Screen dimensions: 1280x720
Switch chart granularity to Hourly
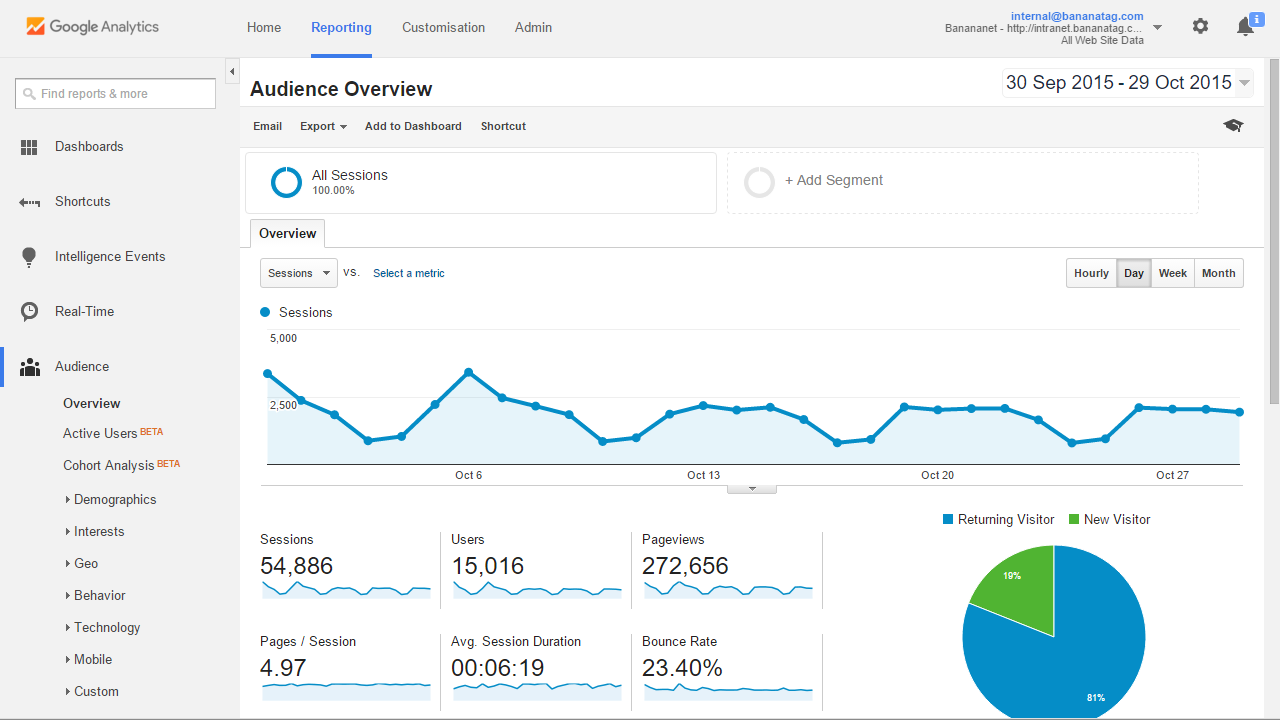(1091, 273)
